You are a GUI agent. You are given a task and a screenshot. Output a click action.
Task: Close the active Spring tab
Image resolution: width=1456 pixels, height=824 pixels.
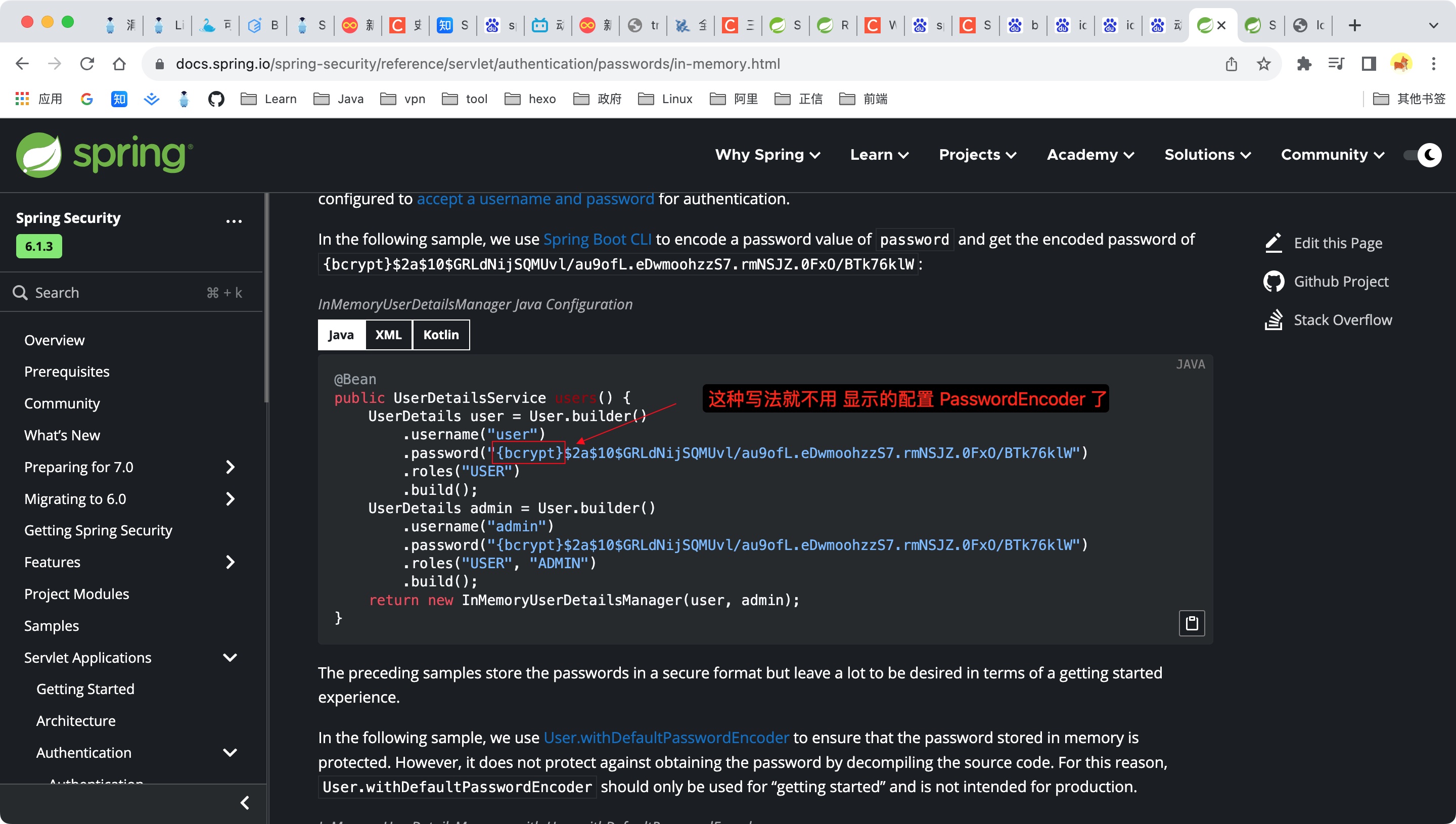tap(1221, 25)
